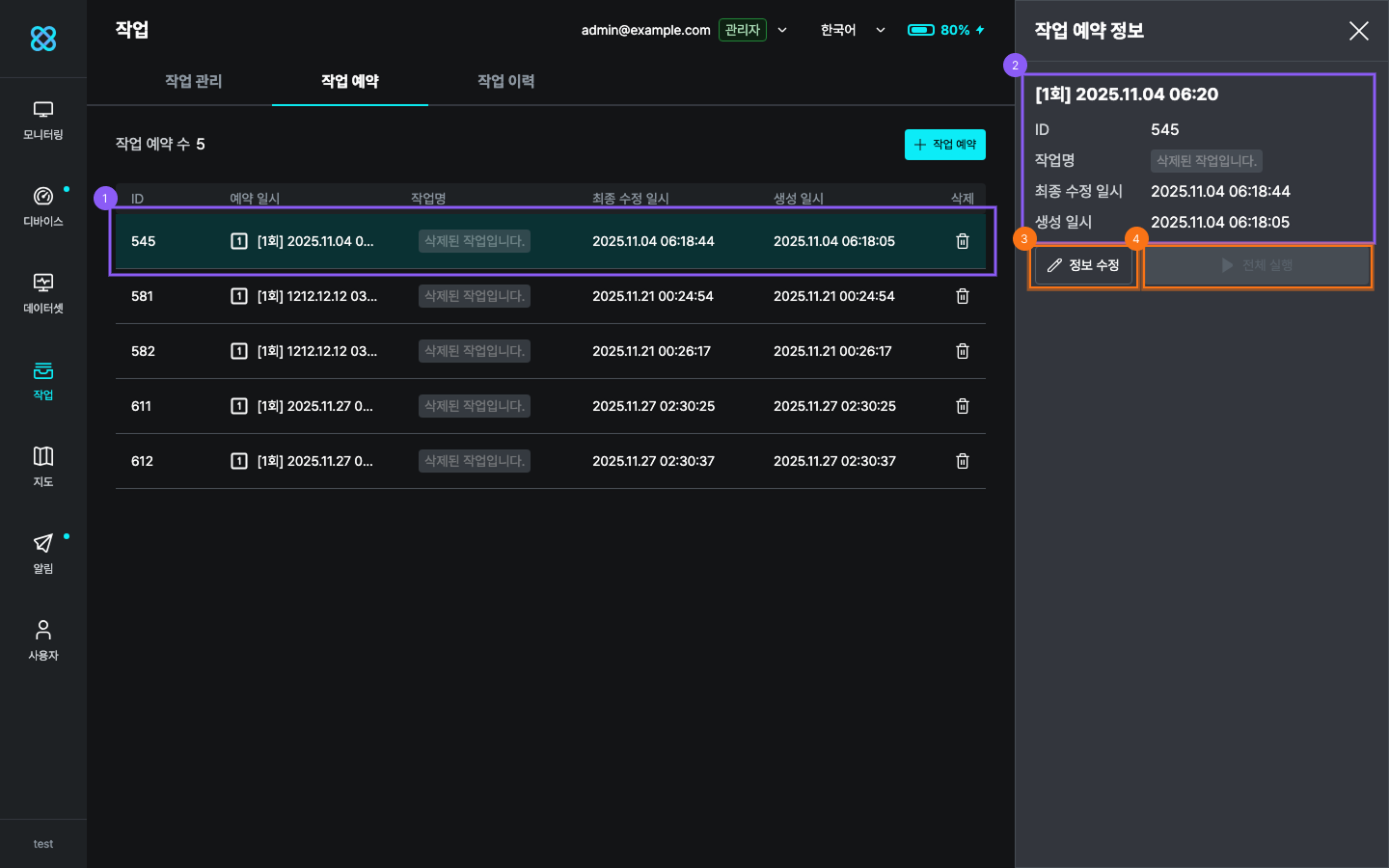Screen dimensions: 1389x868
Task: Select the 지도 map sidebar icon
Action: pyautogui.click(x=43, y=467)
